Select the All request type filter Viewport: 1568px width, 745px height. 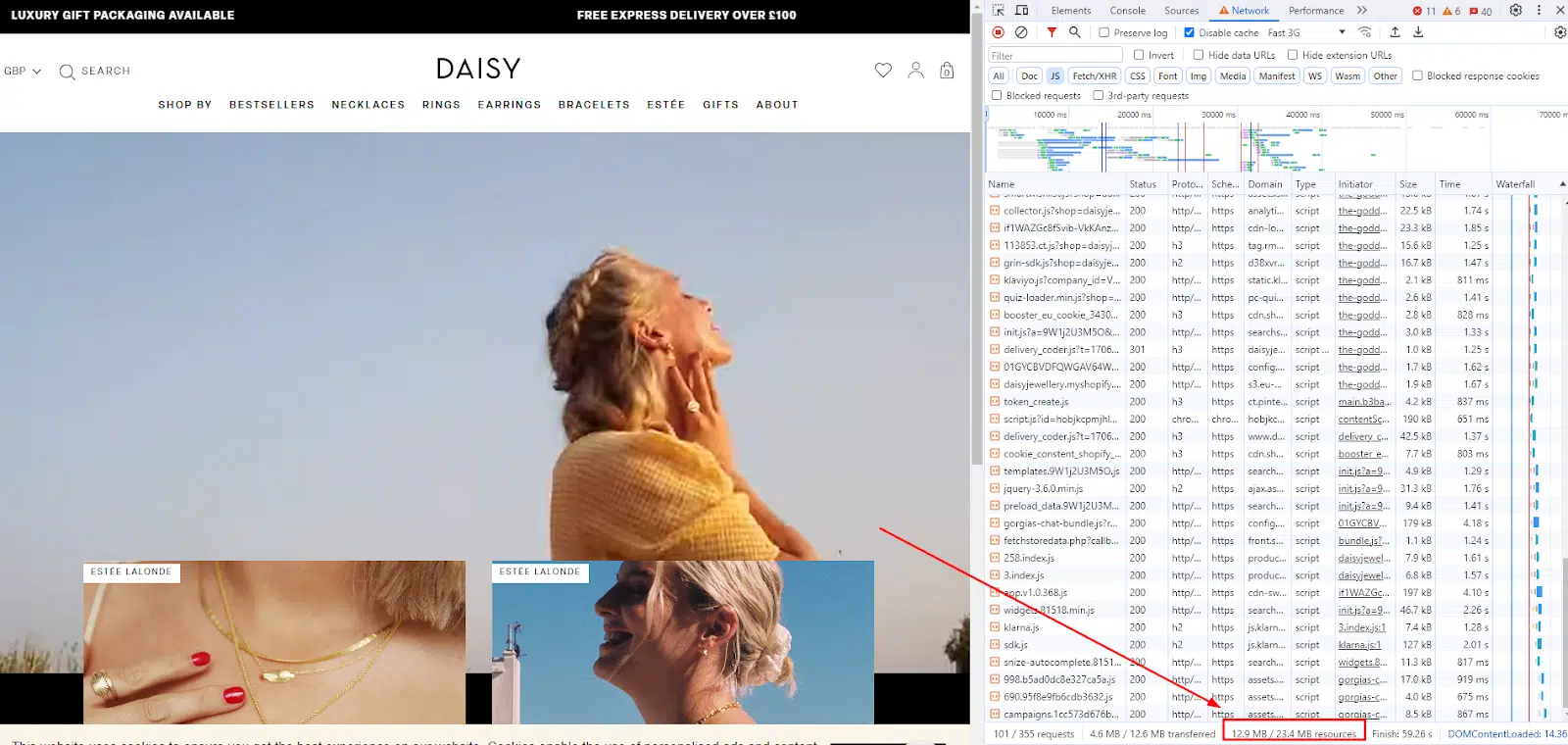(x=999, y=75)
